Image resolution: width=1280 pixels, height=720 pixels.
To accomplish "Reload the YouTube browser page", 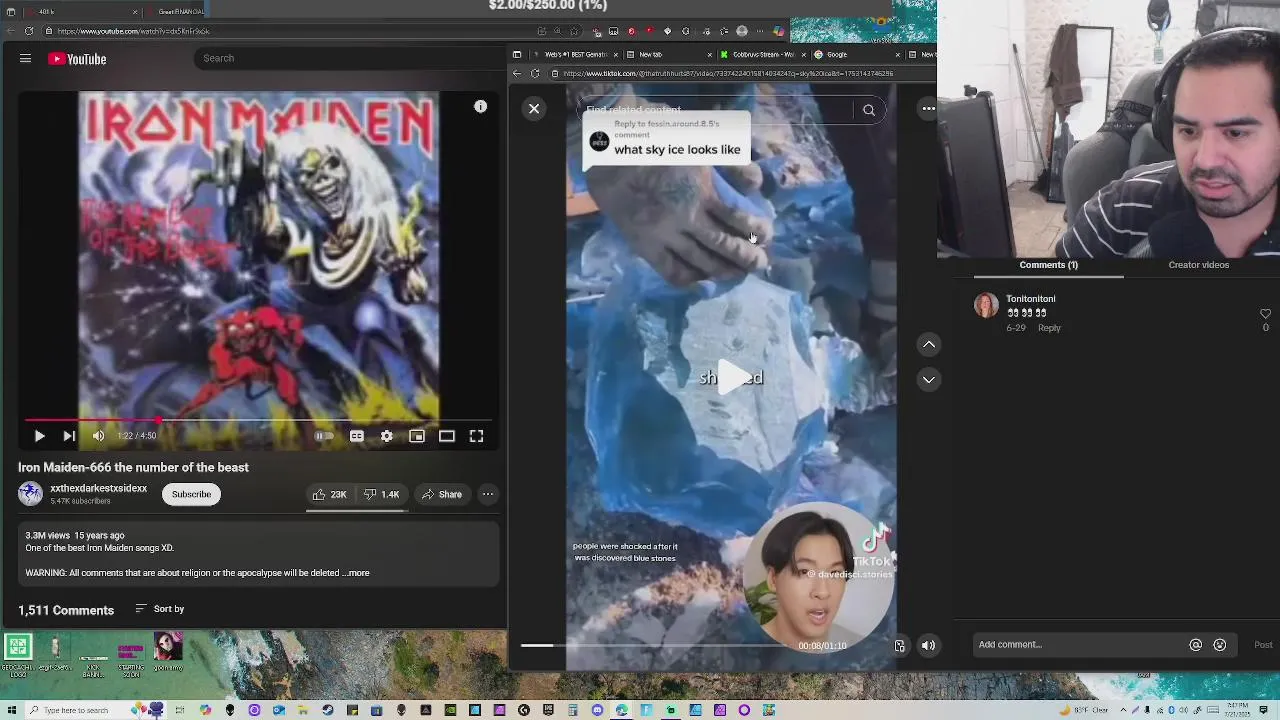I will click(x=29, y=31).
